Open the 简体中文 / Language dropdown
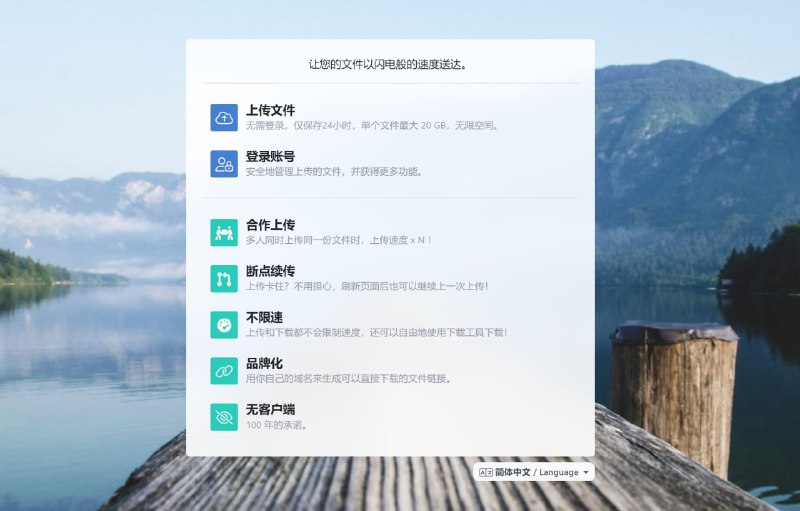This screenshot has height=511, width=800. tap(534, 472)
